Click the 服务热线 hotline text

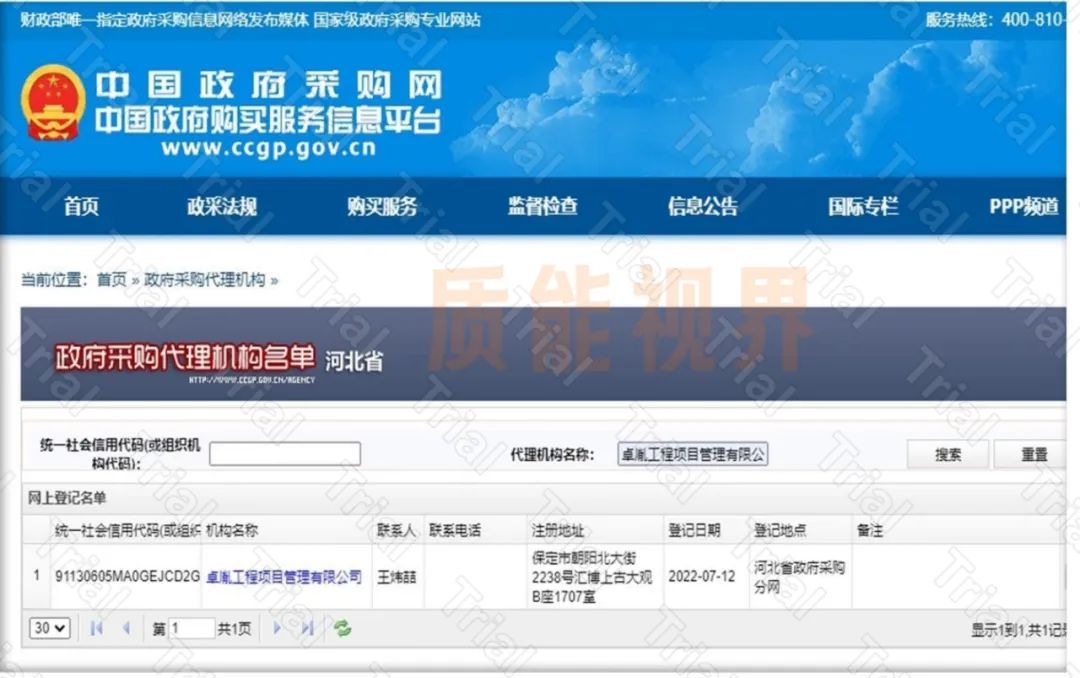click(x=994, y=19)
